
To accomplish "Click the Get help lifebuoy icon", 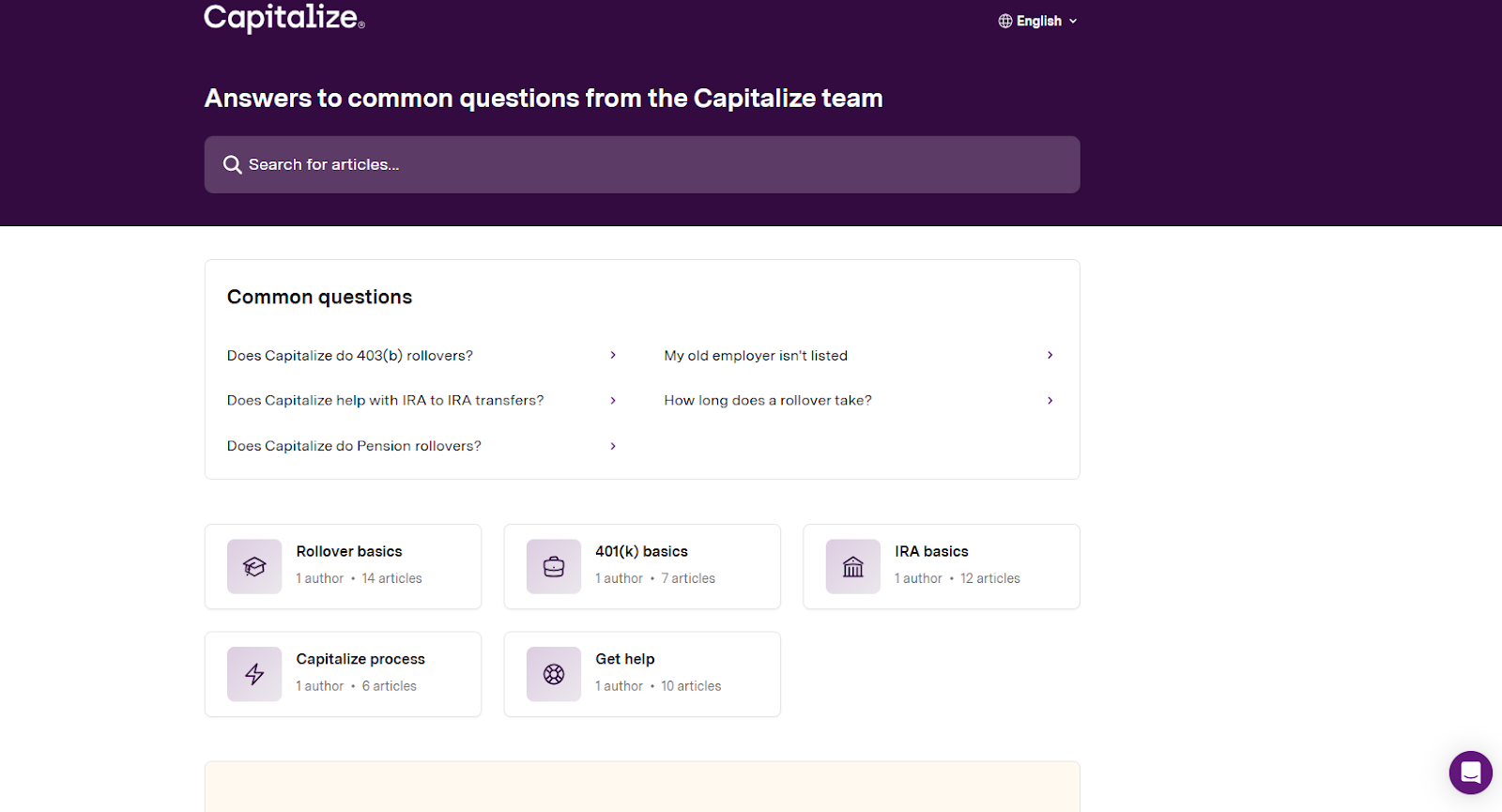I will (554, 674).
